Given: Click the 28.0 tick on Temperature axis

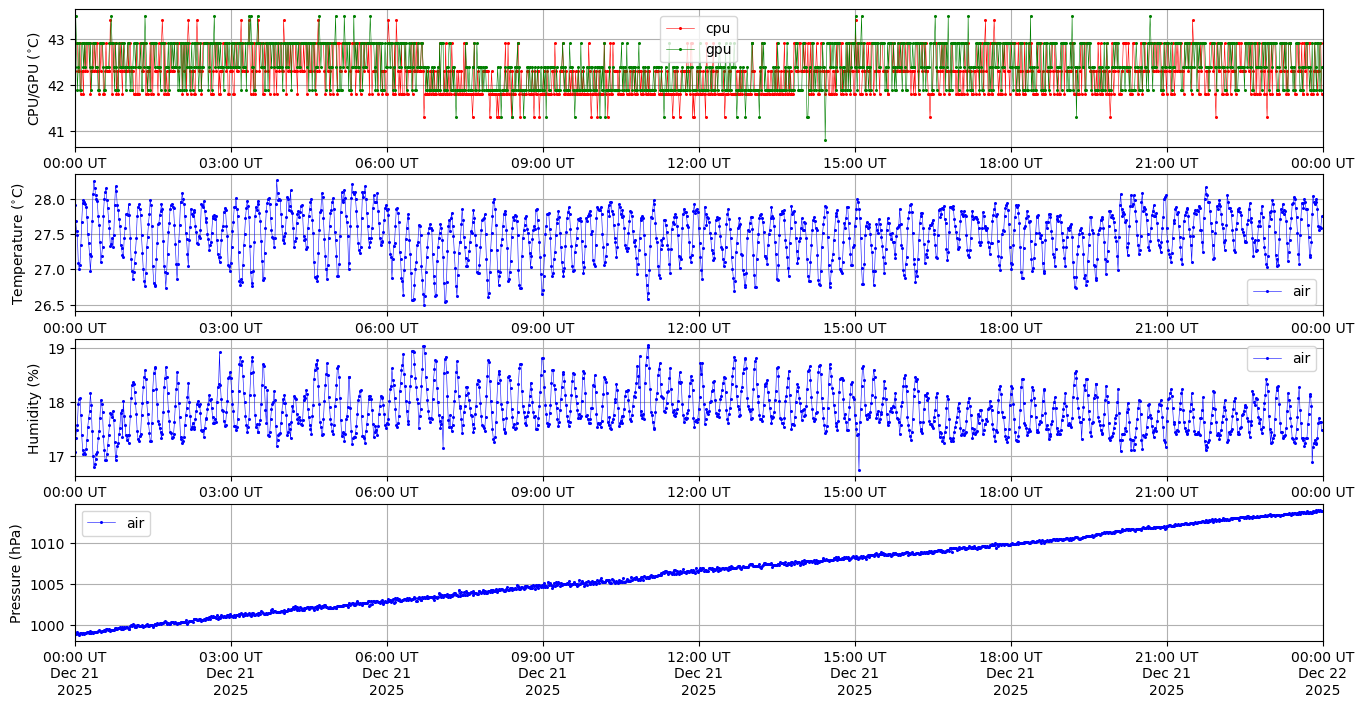Looking at the screenshot, I should click(51, 200).
